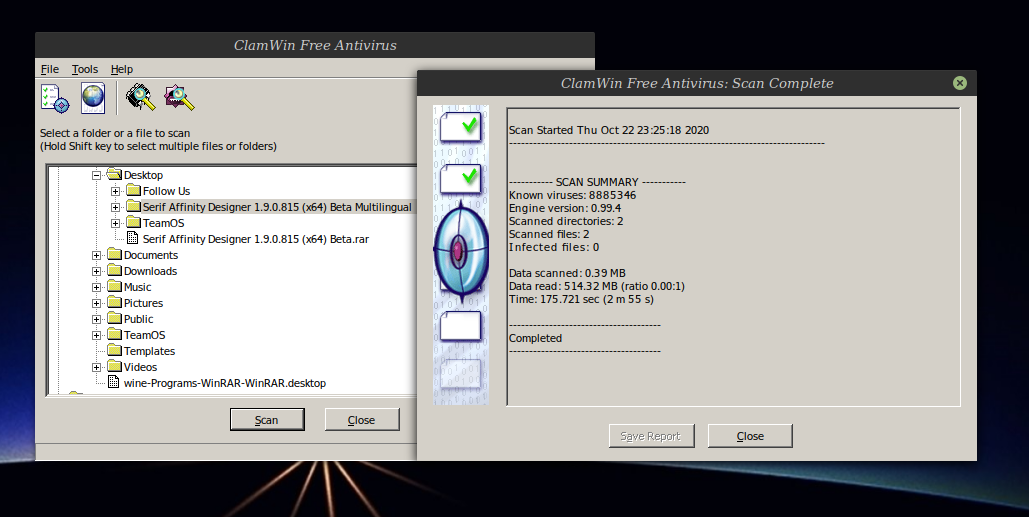
Task: Select TeamOS label below Public
Action: click(144, 335)
